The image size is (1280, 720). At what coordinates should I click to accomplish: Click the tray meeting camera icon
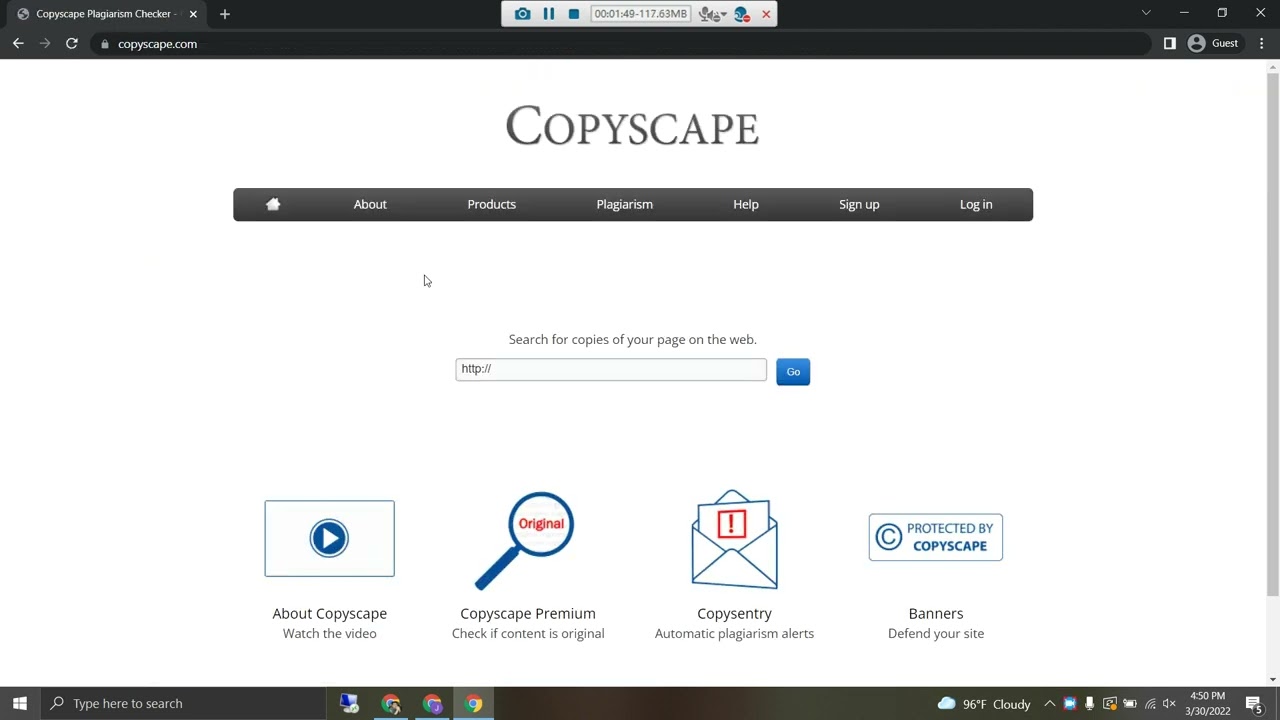pos(1069,704)
